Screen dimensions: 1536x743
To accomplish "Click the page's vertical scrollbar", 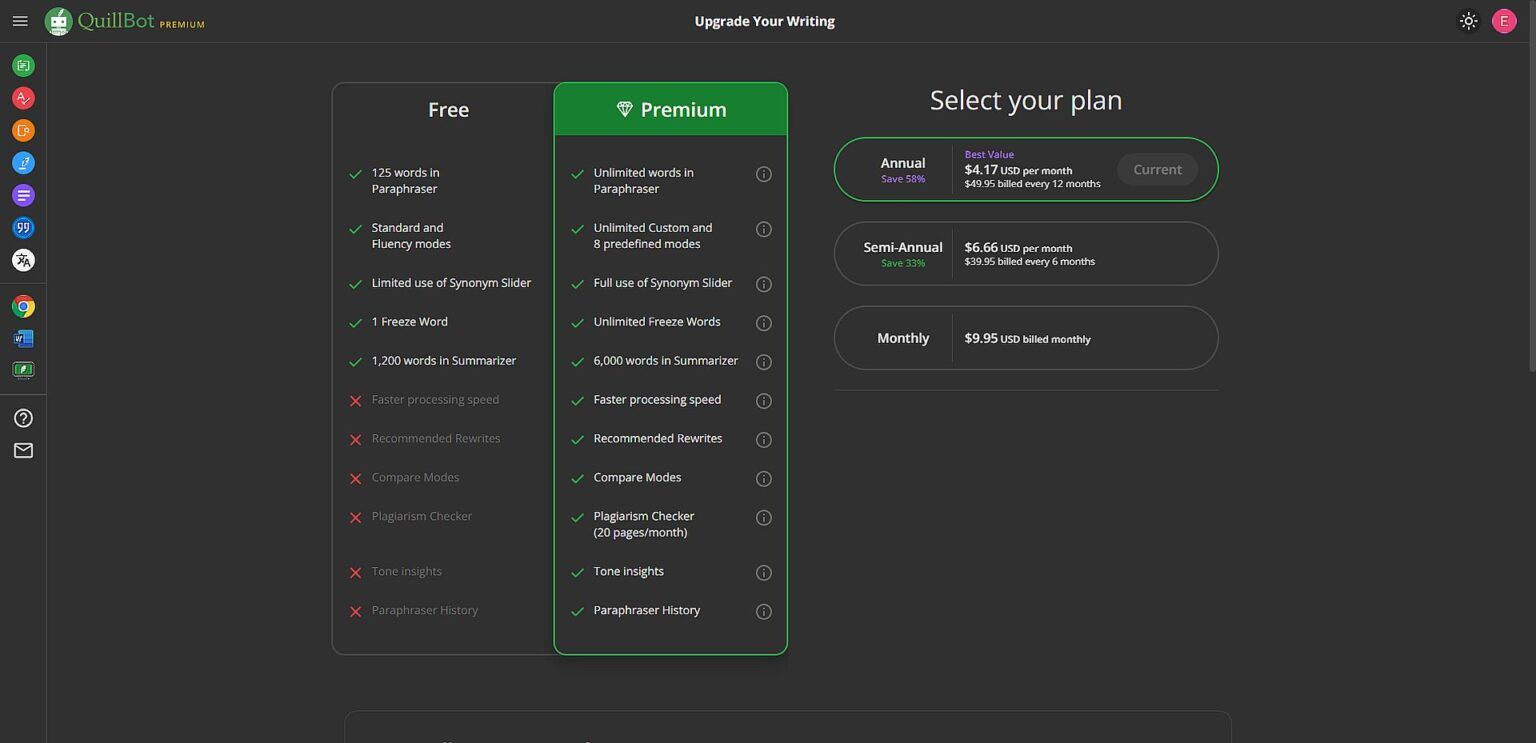I will tap(1530, 200).
